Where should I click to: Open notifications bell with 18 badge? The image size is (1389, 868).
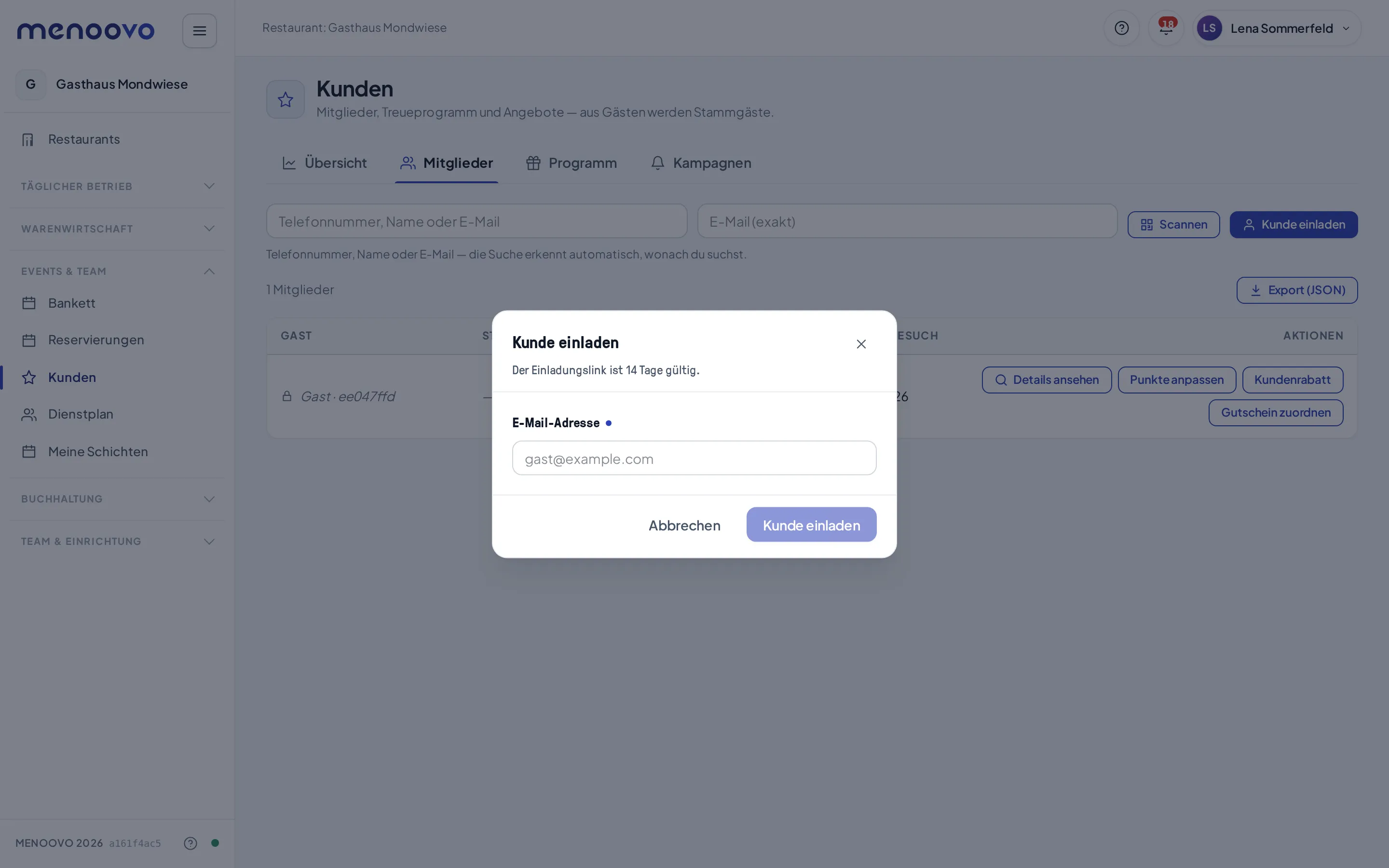1166,28
